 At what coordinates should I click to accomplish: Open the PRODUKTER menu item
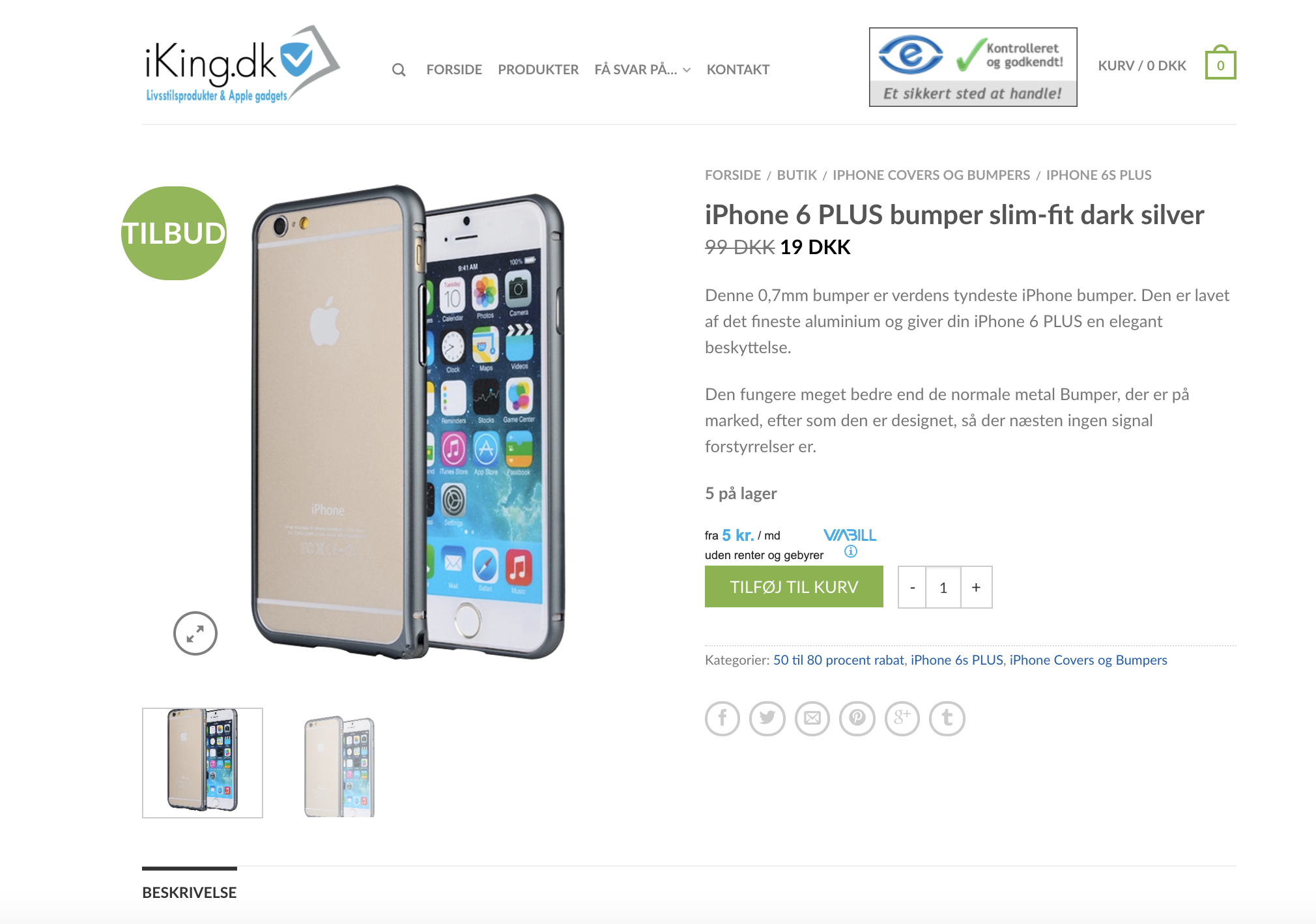(538, 70)
